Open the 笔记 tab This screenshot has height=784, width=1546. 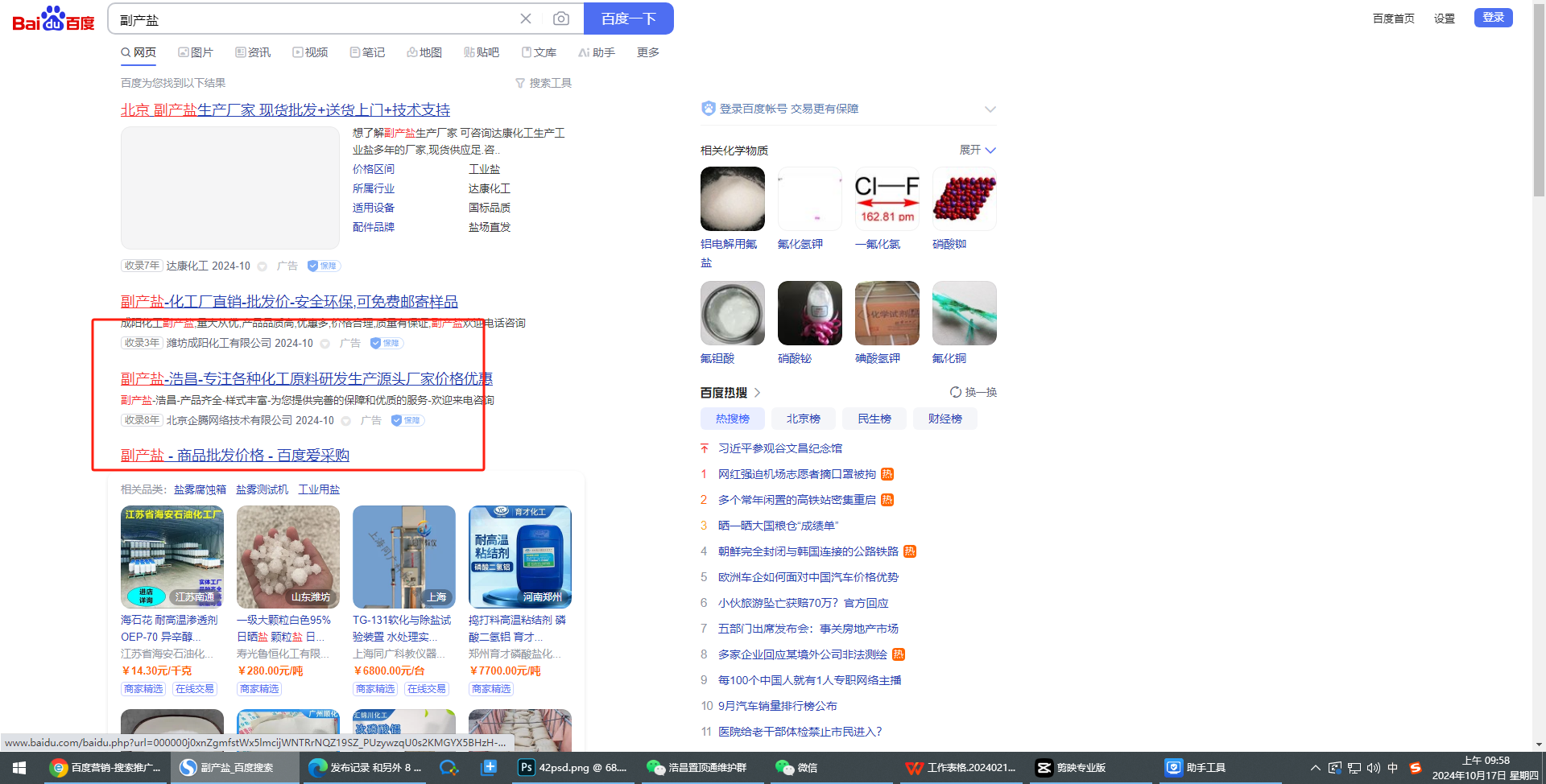367,52
